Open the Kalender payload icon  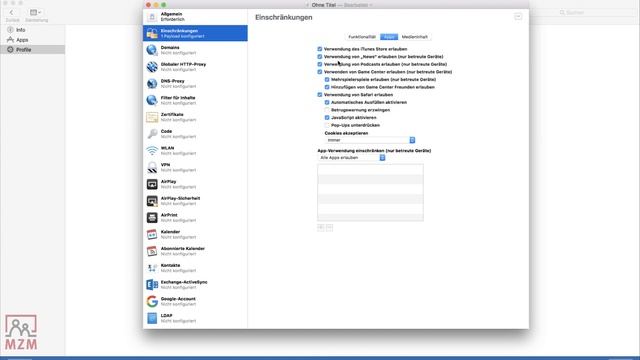(152, 234)
